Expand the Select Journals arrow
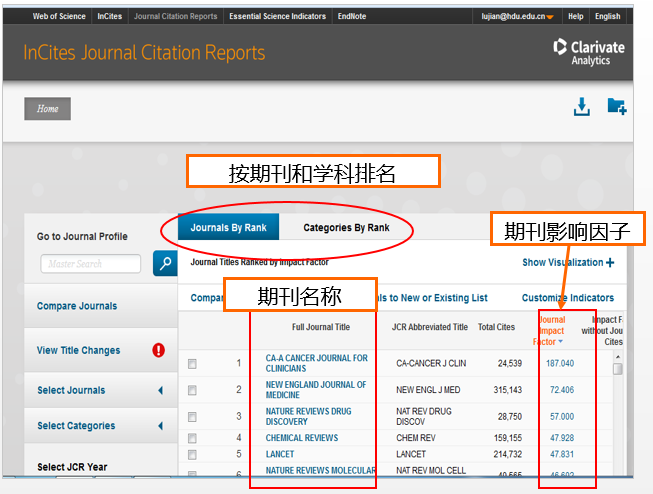The height and width of the screenshot is (494, 653). point(160,390)
